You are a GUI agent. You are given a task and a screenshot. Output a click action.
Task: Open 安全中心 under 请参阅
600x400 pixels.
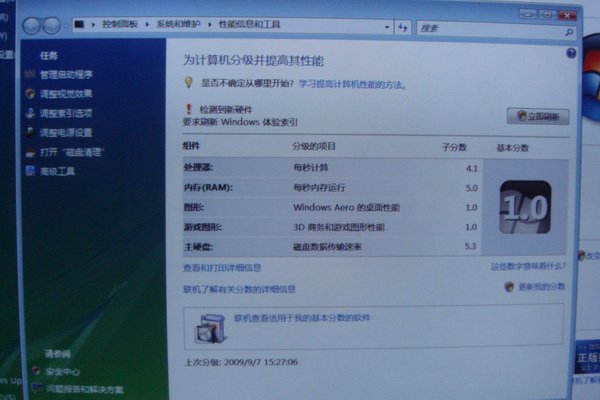pyautogui.click(x=62, y=372)
